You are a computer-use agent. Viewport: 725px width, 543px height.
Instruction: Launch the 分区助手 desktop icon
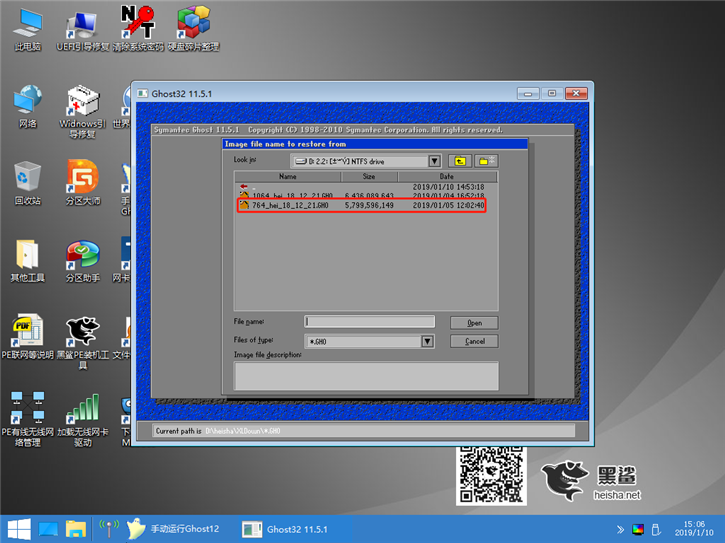(x=82, y=260)
